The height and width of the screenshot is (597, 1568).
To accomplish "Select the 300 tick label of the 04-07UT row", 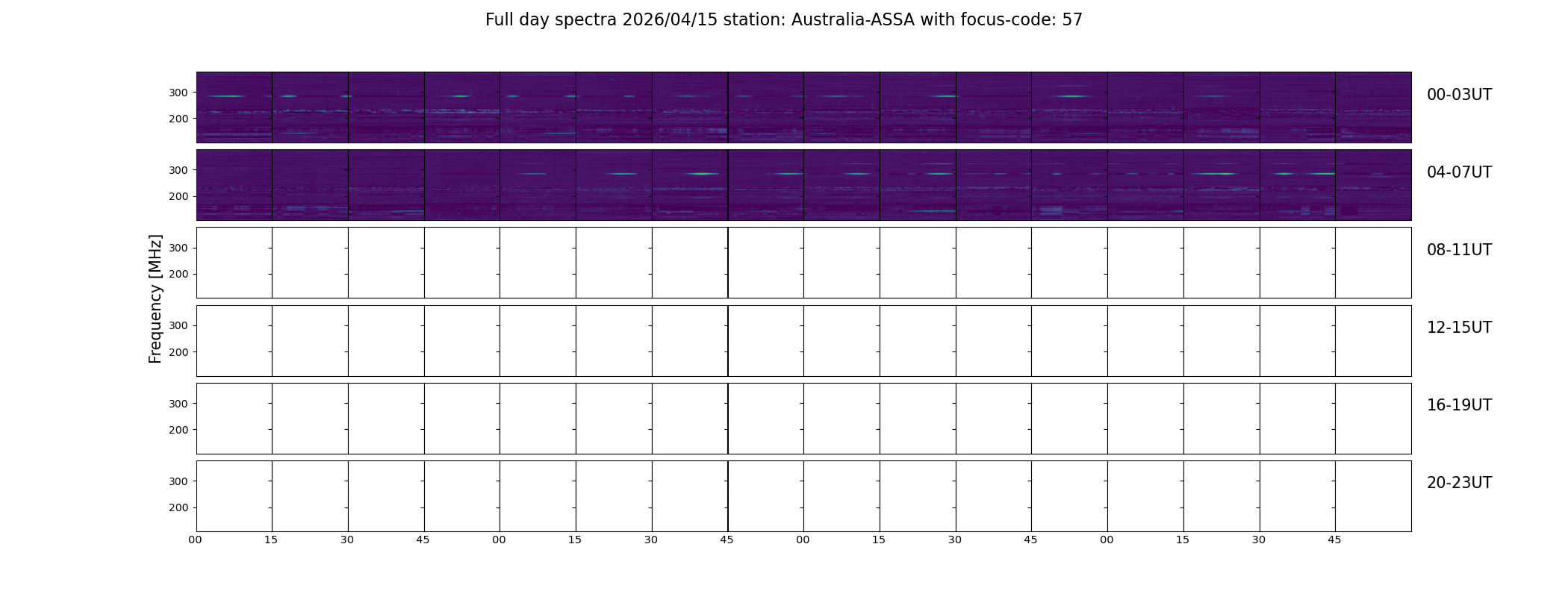I will pyautogui.click(x=178, y=170).
